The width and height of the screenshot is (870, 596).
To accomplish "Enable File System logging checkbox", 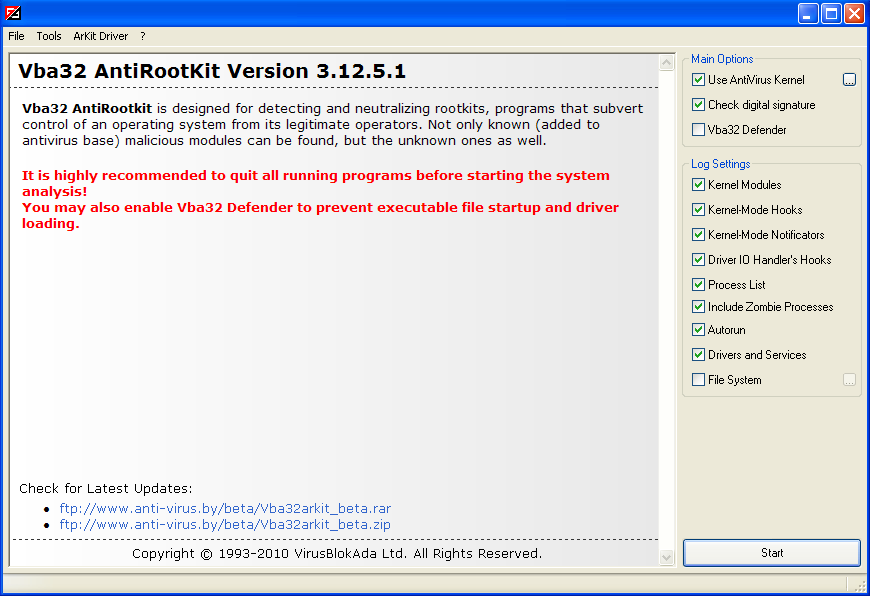I will (699, 380).
